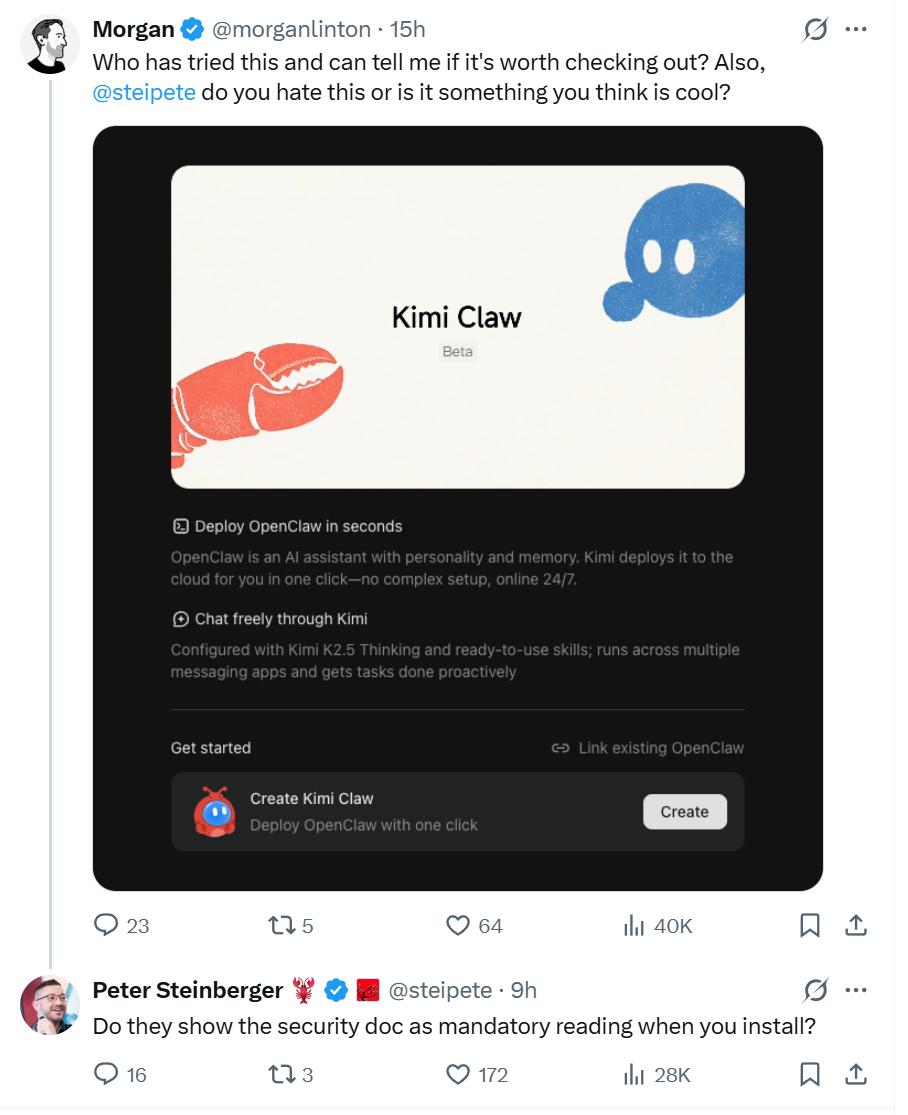908x1115 pixels.
Task: Open more options on Morgan's tweet
Action: pyautogui.click(x=856, y=30)
